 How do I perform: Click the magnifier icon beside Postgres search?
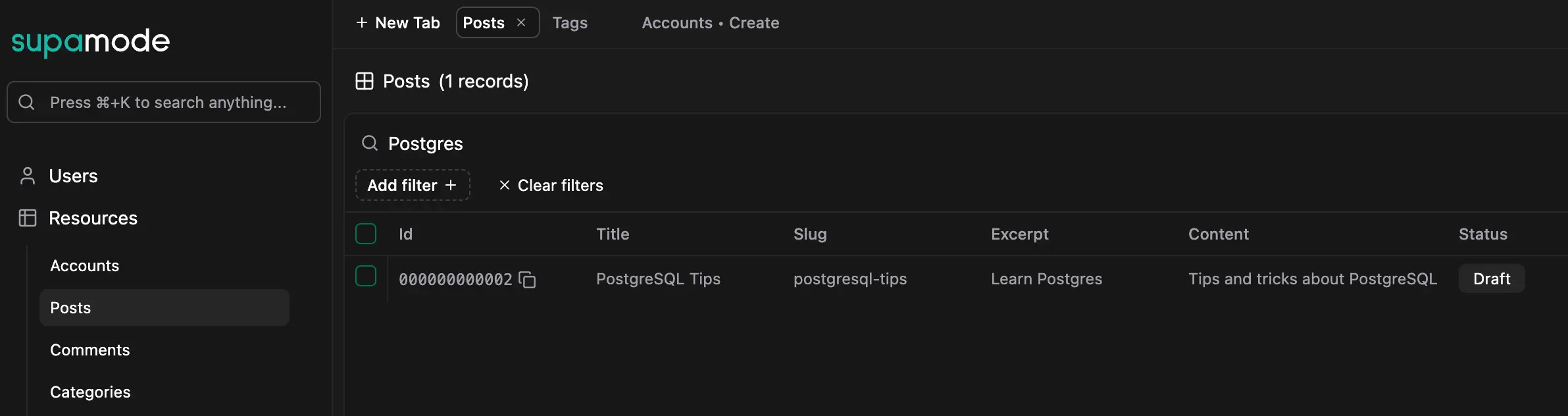pyautogui.click(x=370, y=143)
